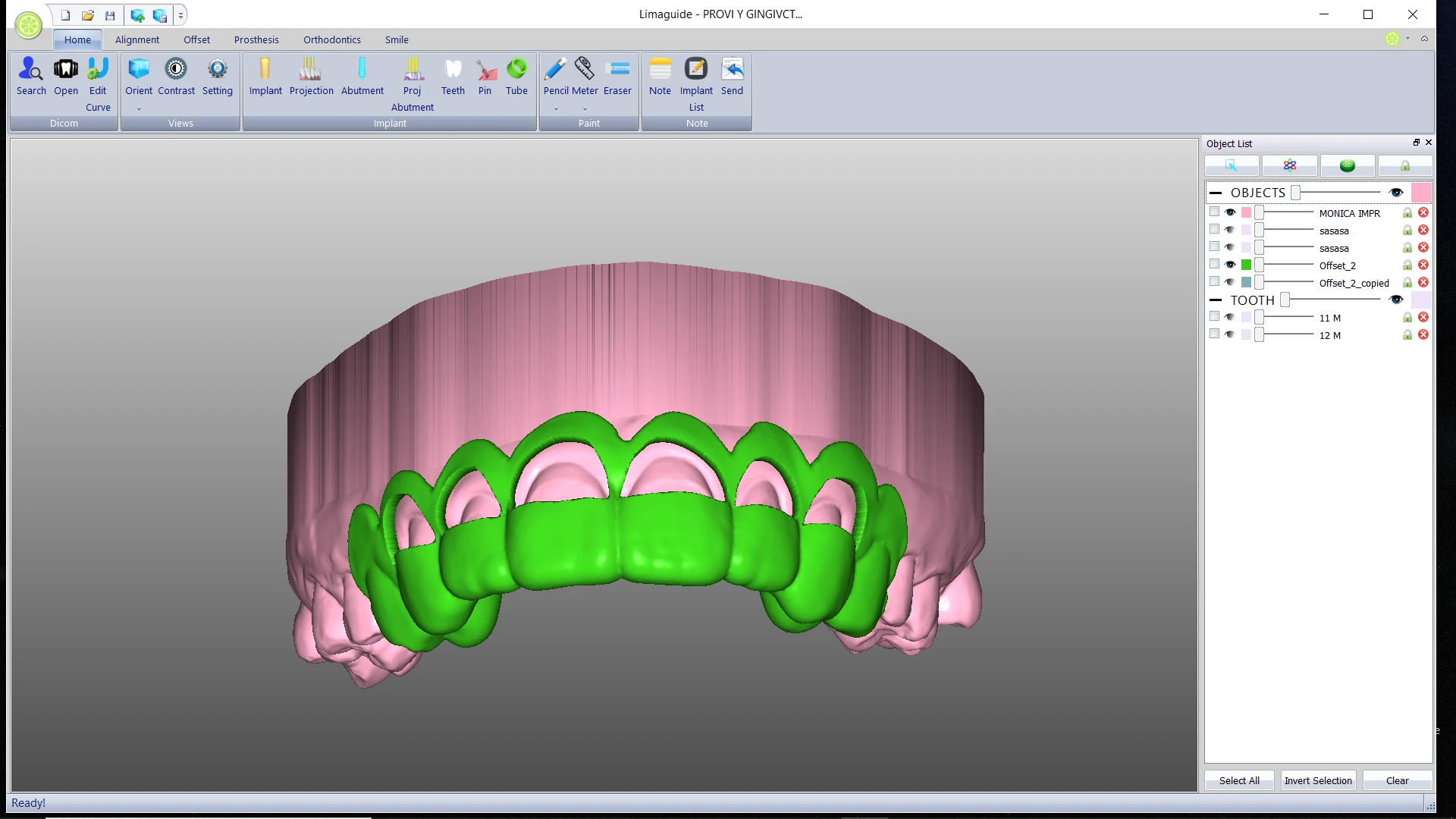This screenshot has width=1456, height=819.
Task: Click the add-object cube icon
Action: pos(137,15)
